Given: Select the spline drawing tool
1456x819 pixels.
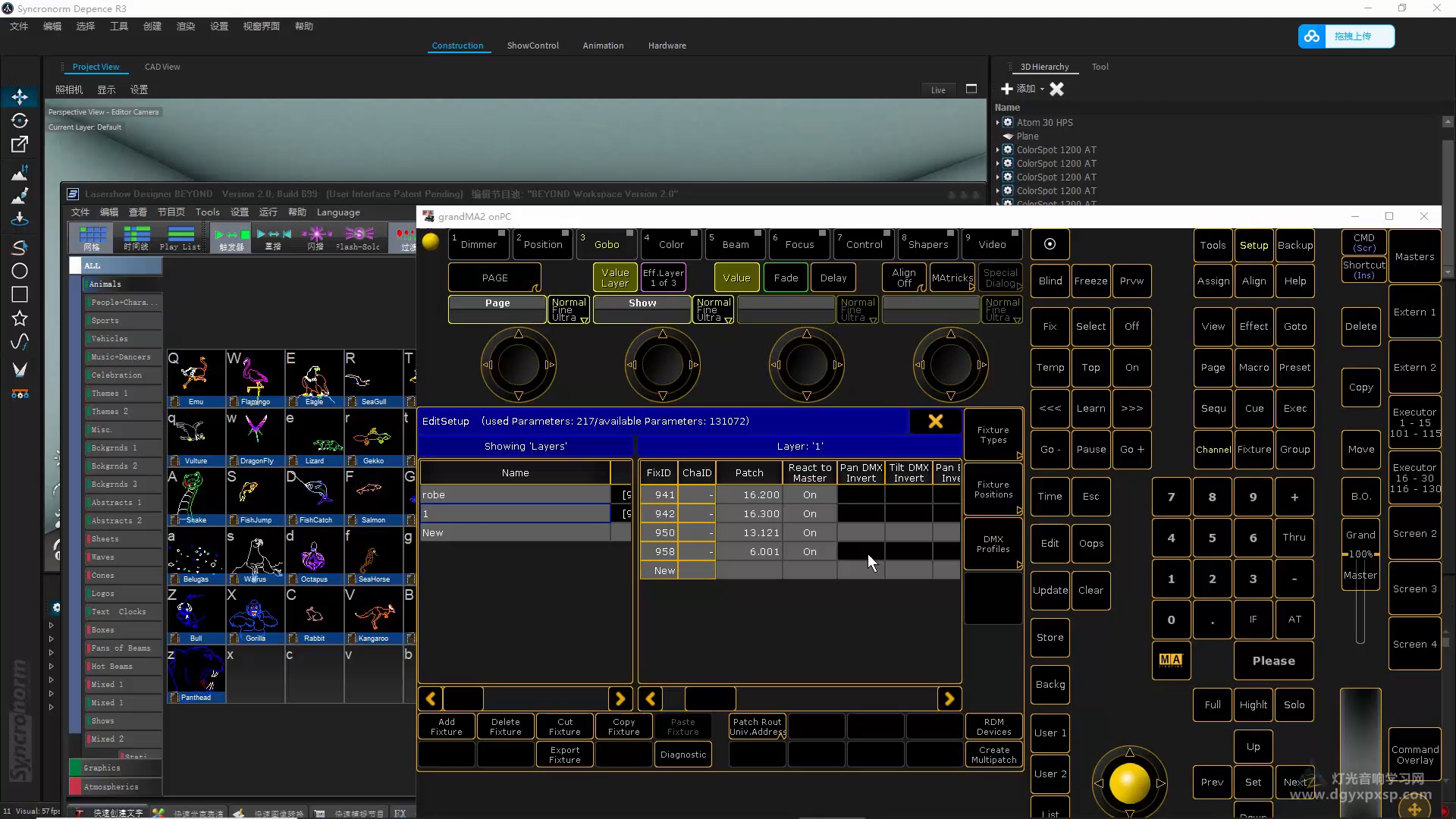Looking at the screenshot, I should (20, 247).
